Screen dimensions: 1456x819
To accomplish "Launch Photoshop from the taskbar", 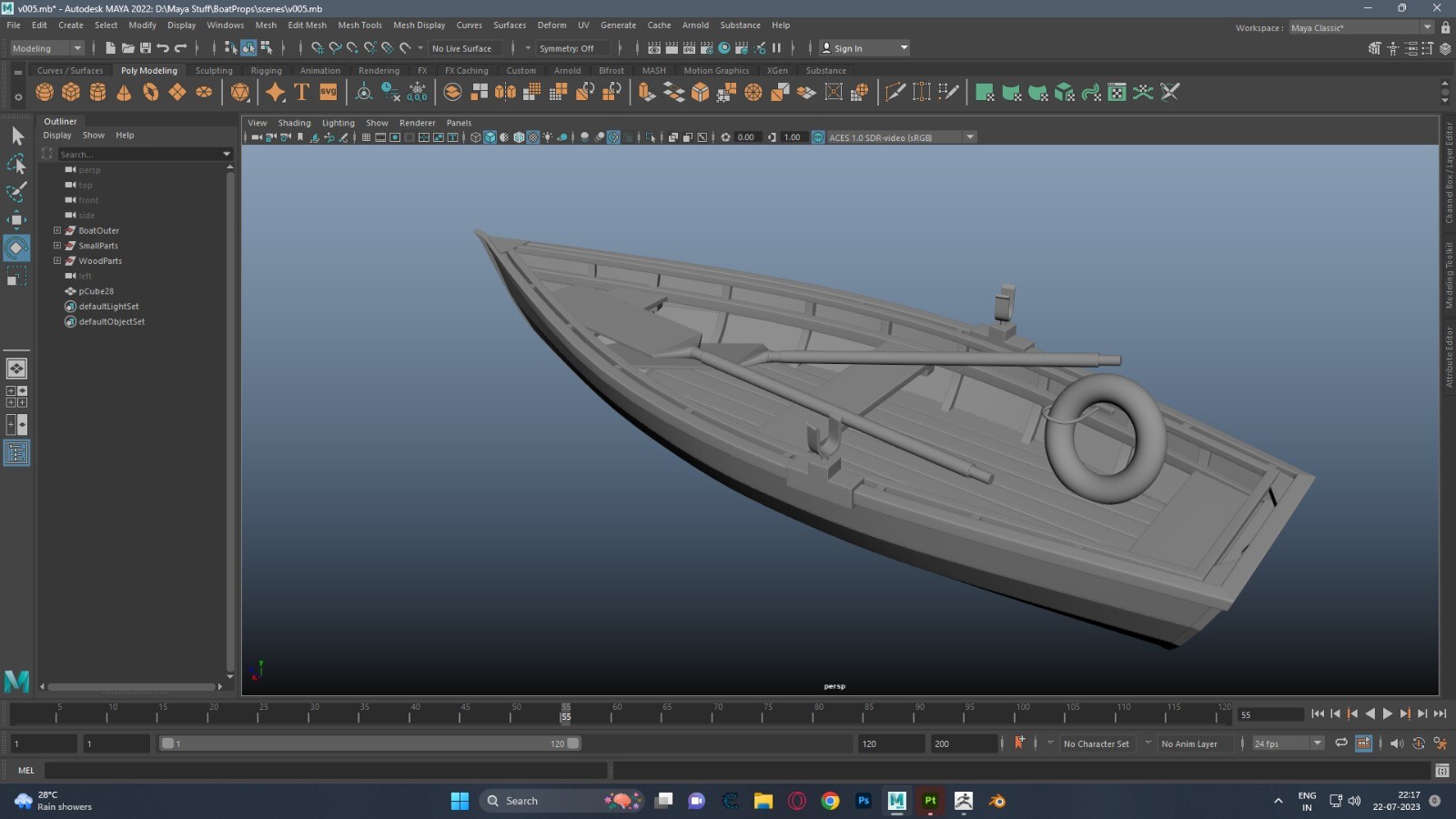I will coord(862,801).
